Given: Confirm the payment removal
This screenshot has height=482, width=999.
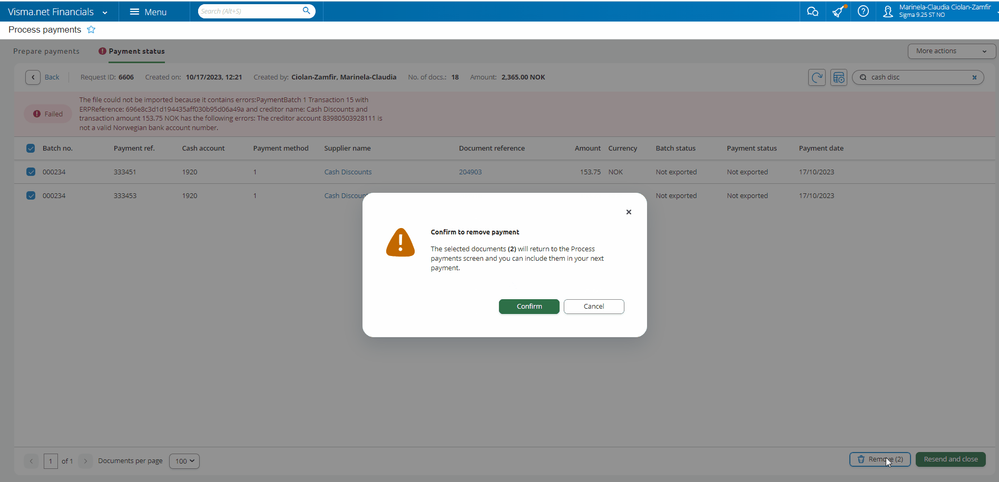Looking at the screenshot, I should click(529, 306).
